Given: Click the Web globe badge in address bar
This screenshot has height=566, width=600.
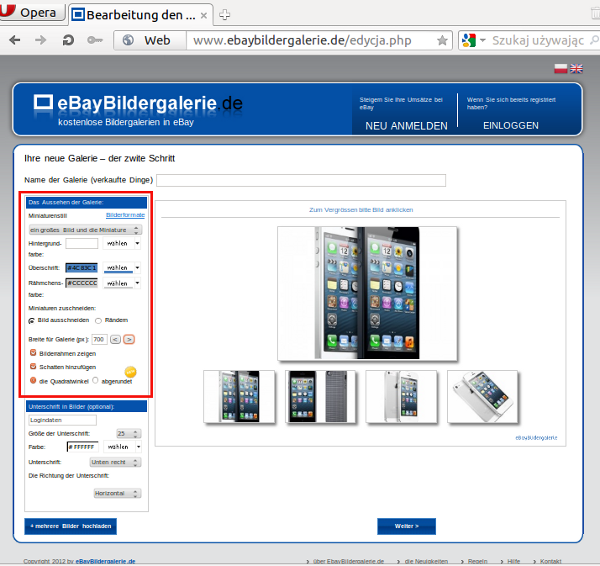Looking at the screenshot, I should point(150,40).
